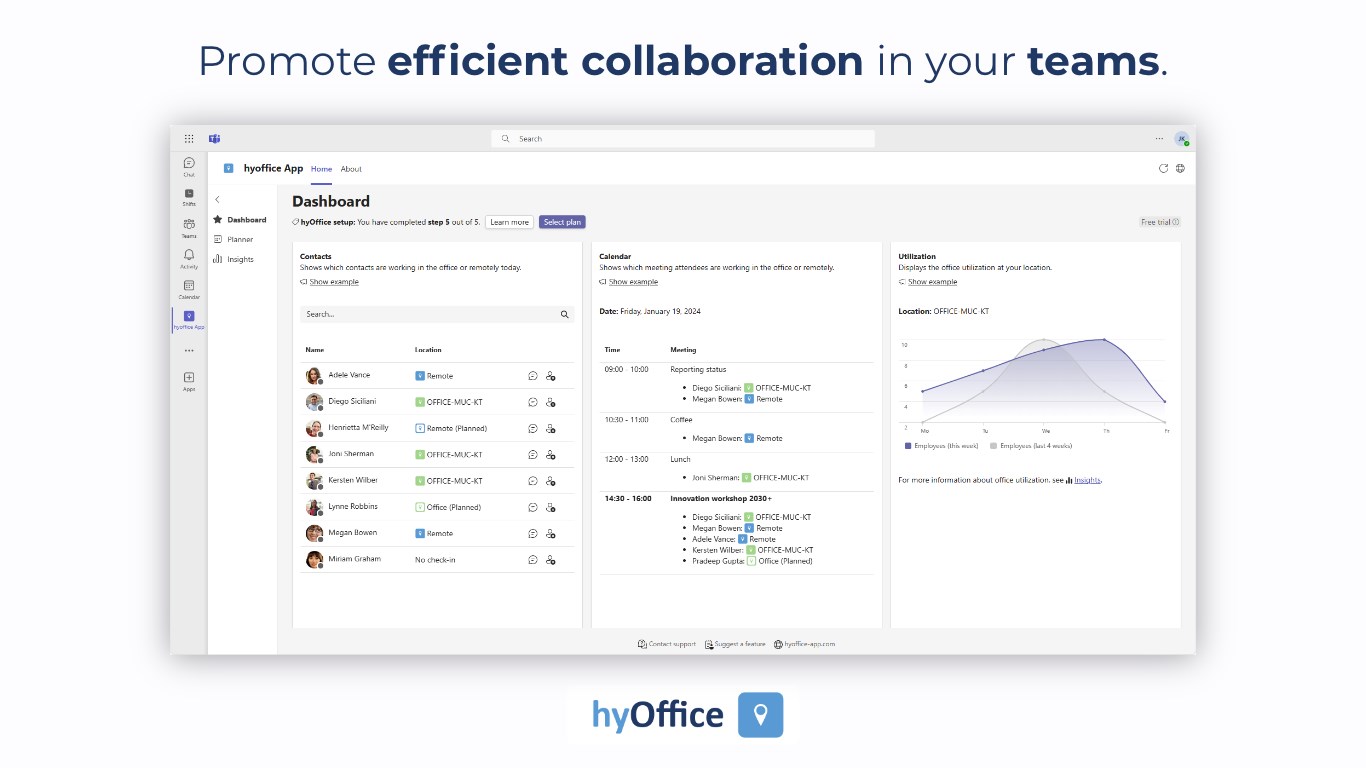Open the app in browser globe icon
This screenshot has height=768, width=1366.
(x=1180, y=168)
